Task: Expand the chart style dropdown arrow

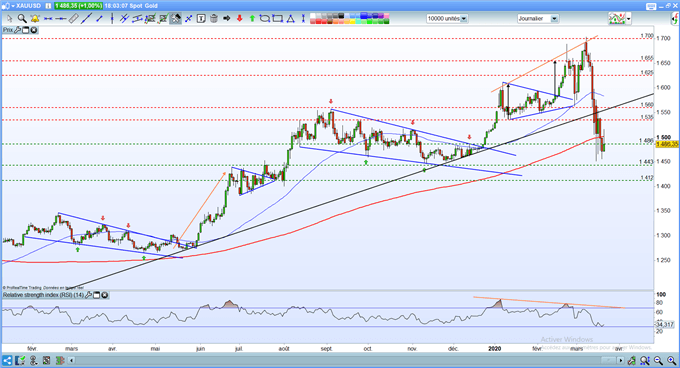Action: (628, 19)
